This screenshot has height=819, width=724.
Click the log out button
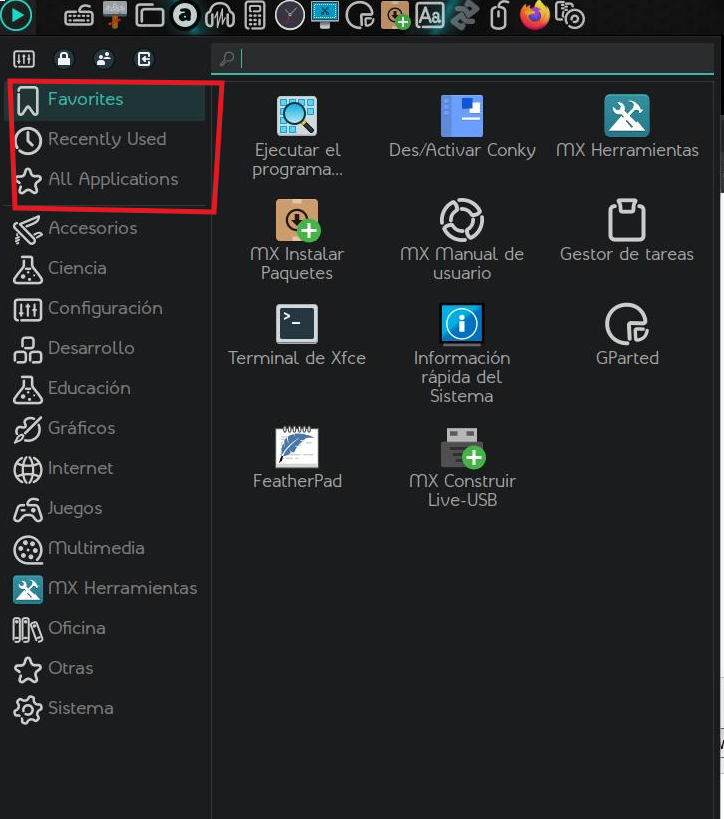coord(144,59)
